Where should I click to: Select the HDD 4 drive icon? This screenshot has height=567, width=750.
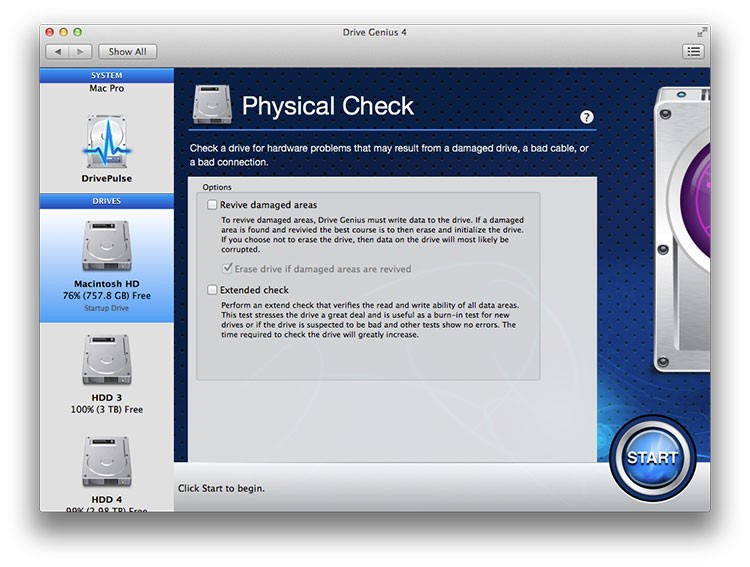point(107,462)
